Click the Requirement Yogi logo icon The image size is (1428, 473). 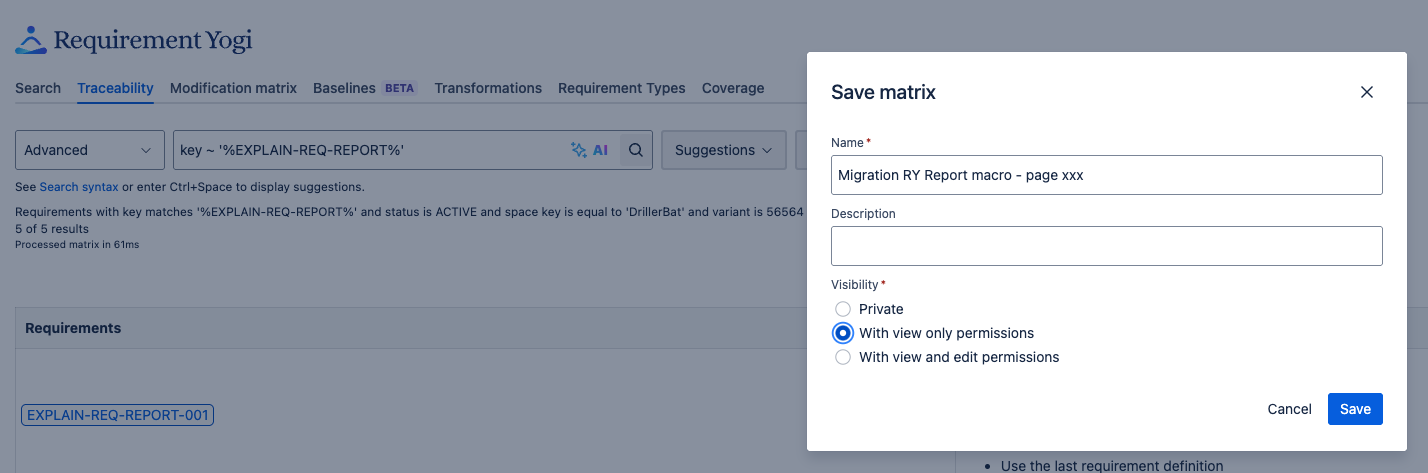31,40
